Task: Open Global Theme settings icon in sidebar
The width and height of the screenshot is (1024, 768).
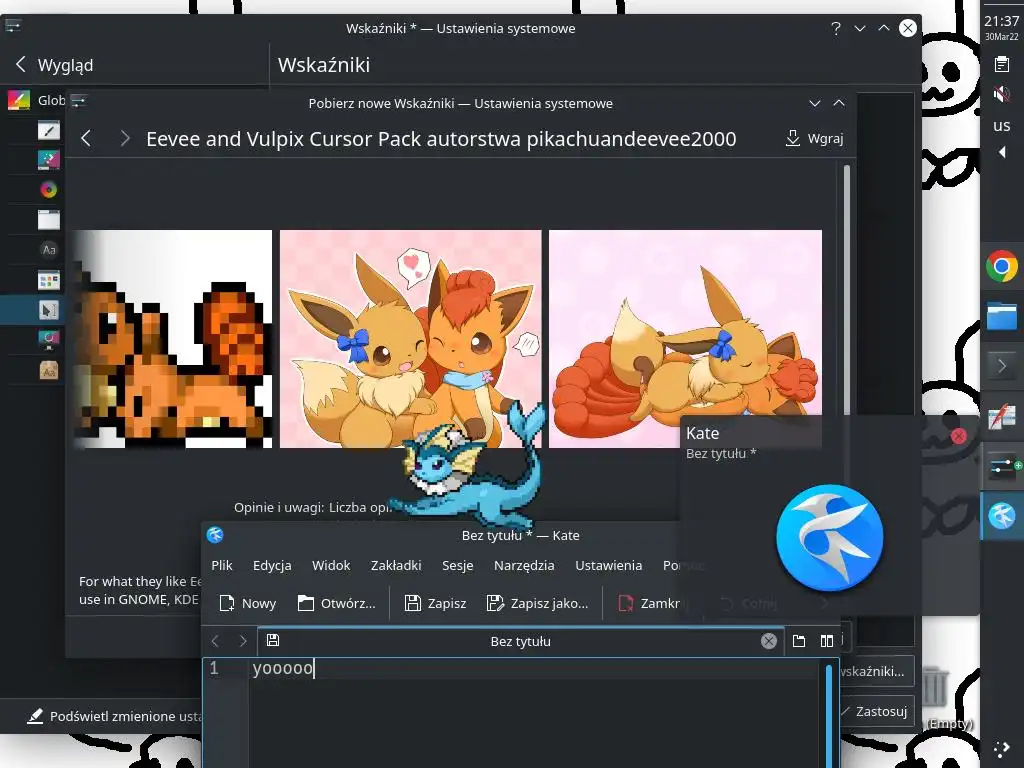Action: 19,100
